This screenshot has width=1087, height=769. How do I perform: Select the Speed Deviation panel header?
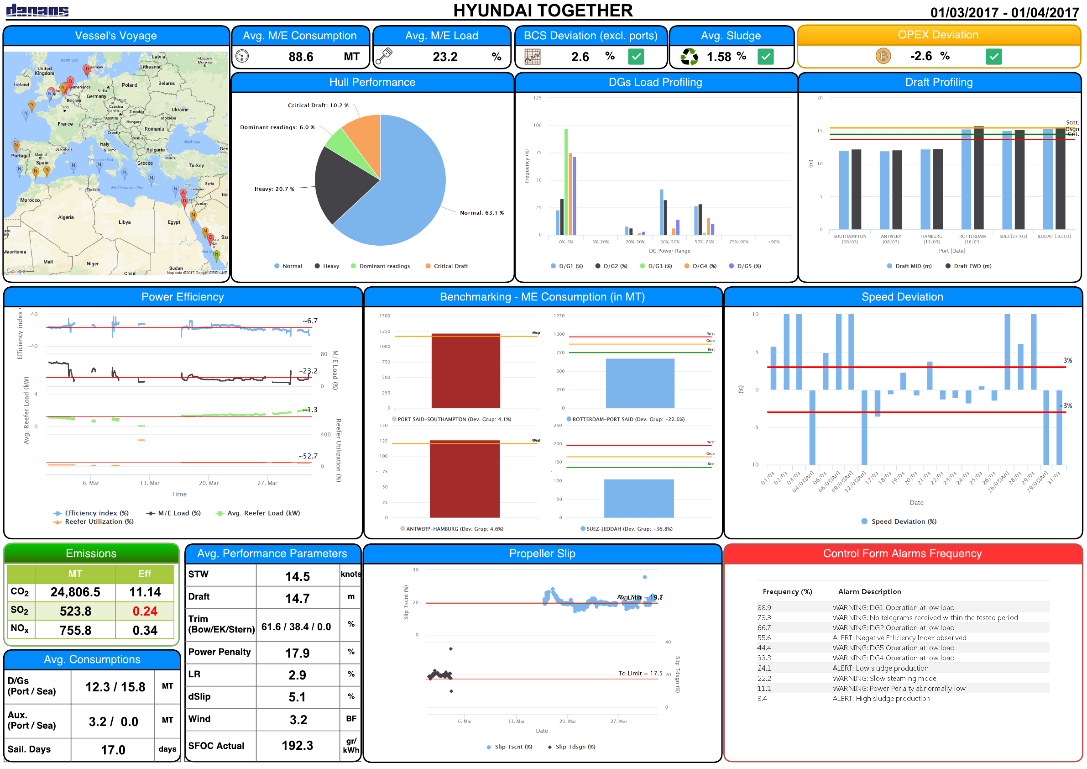tap(903, 297)
